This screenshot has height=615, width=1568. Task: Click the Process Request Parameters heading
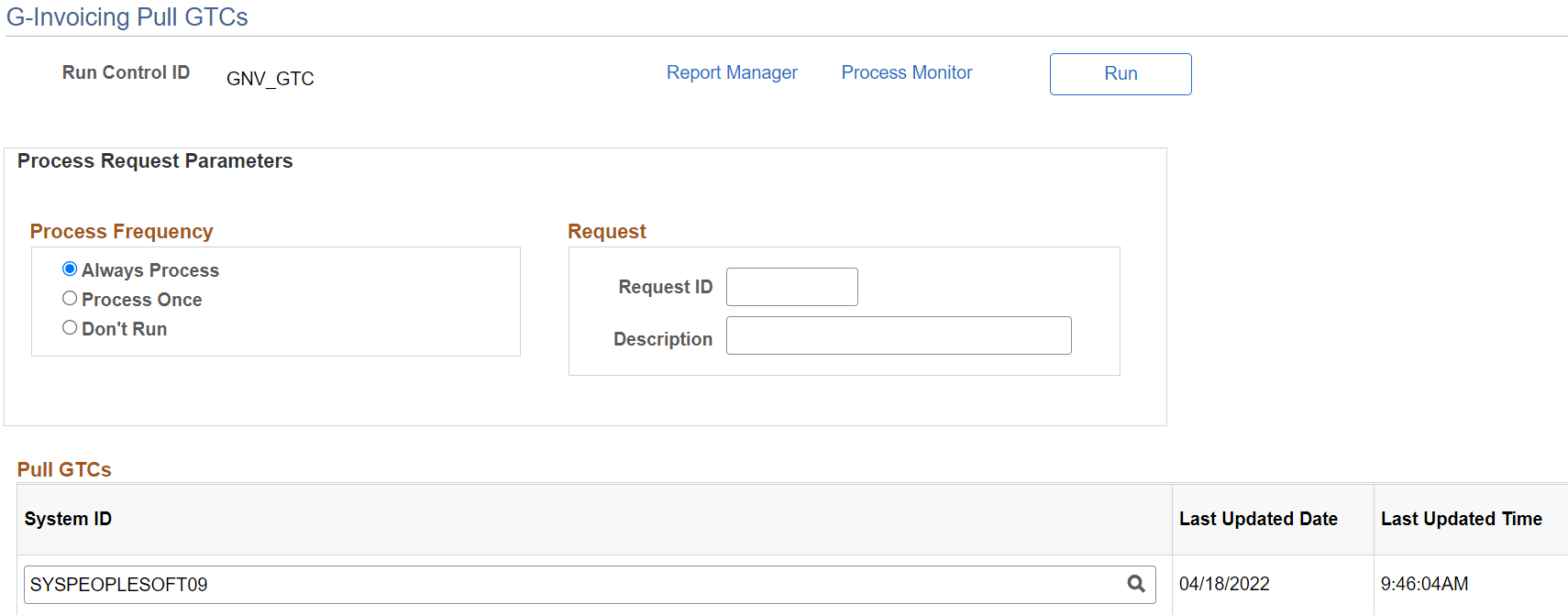(155, 161)
